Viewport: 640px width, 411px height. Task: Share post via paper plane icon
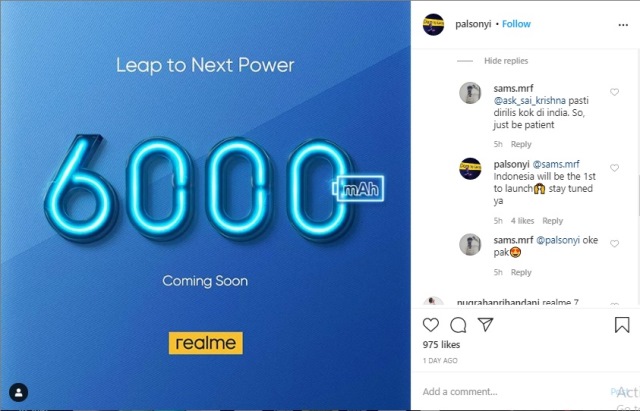click(486, 324)
